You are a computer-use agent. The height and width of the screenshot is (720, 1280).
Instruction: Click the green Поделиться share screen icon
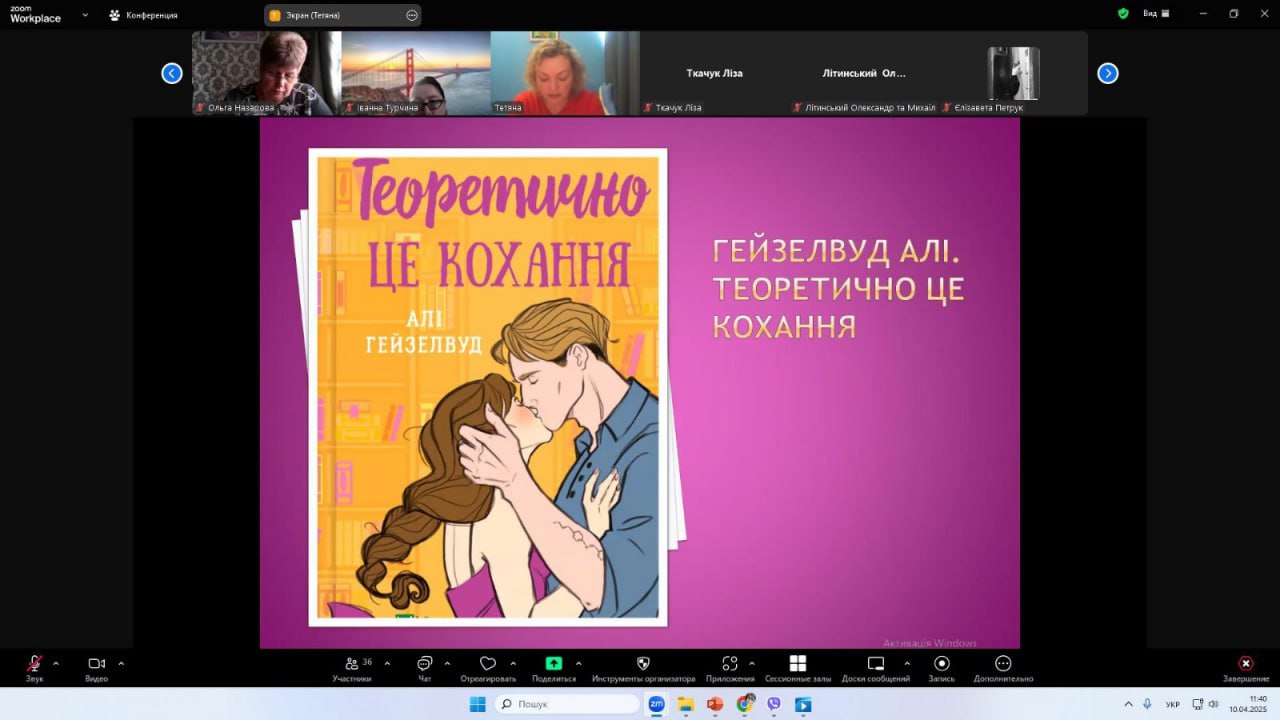point(554,663)
